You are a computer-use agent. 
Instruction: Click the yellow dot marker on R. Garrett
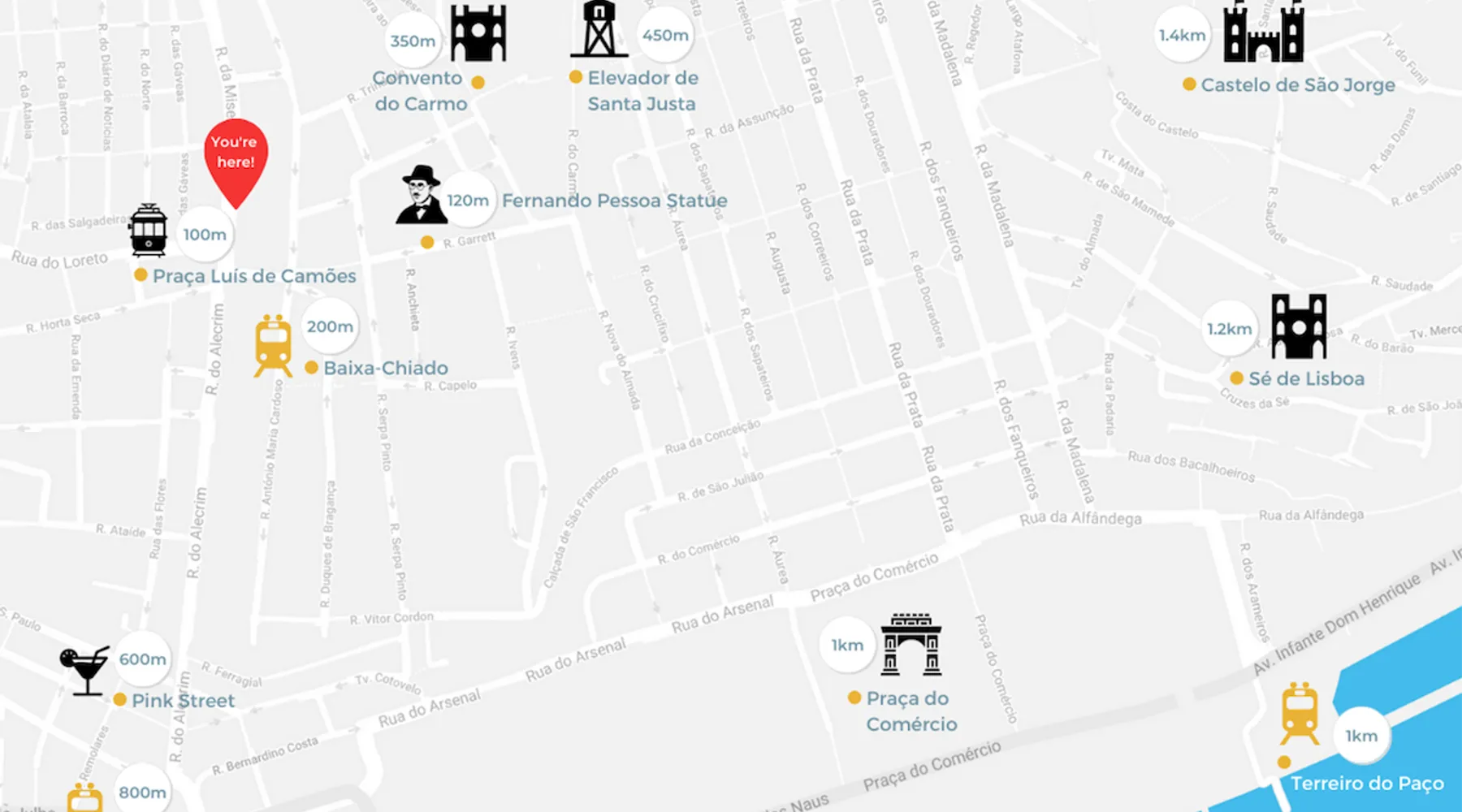pos(427,242)
